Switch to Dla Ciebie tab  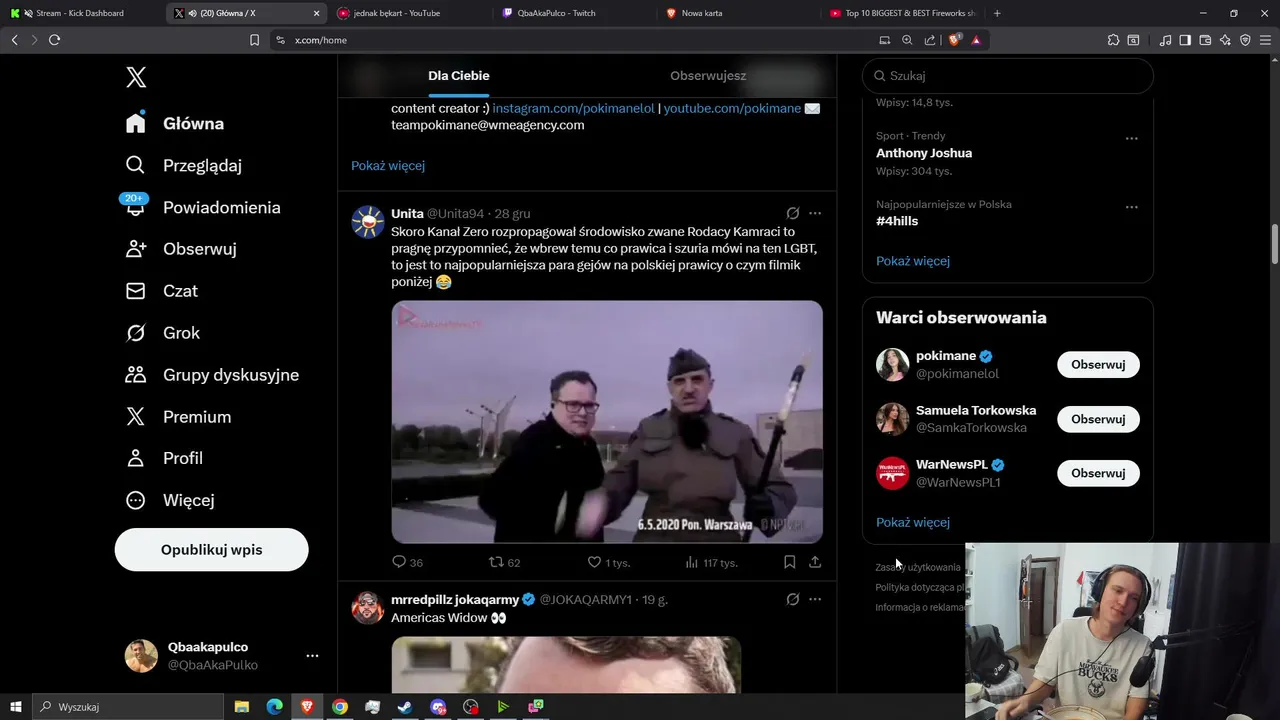459,76
